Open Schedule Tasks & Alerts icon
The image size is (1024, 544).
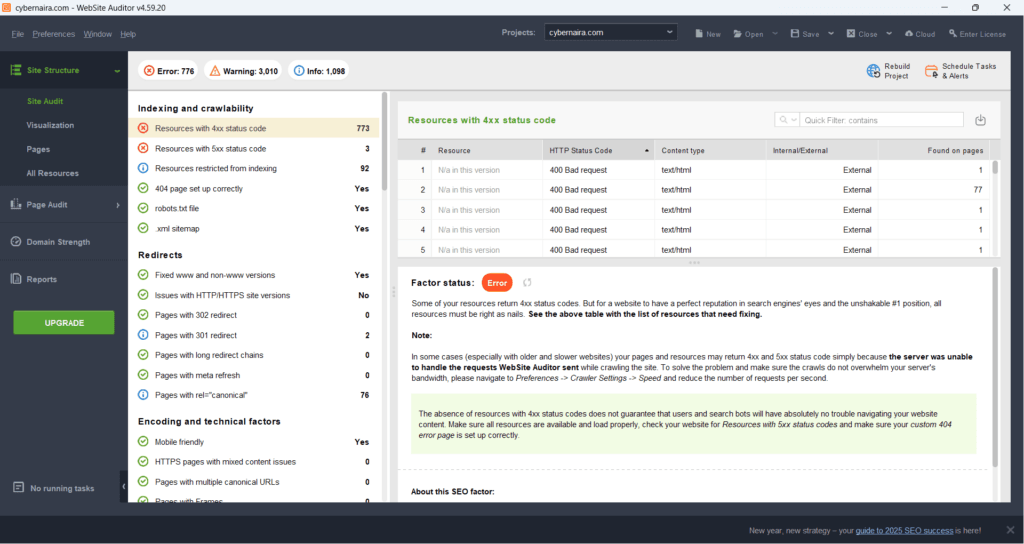point(931,71)
